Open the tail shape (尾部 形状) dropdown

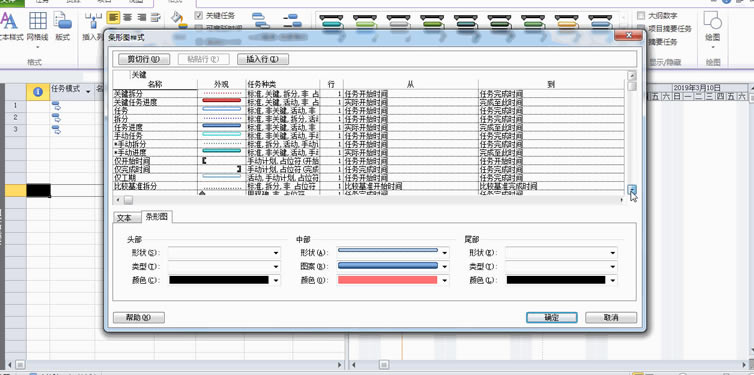click(613, 253)
